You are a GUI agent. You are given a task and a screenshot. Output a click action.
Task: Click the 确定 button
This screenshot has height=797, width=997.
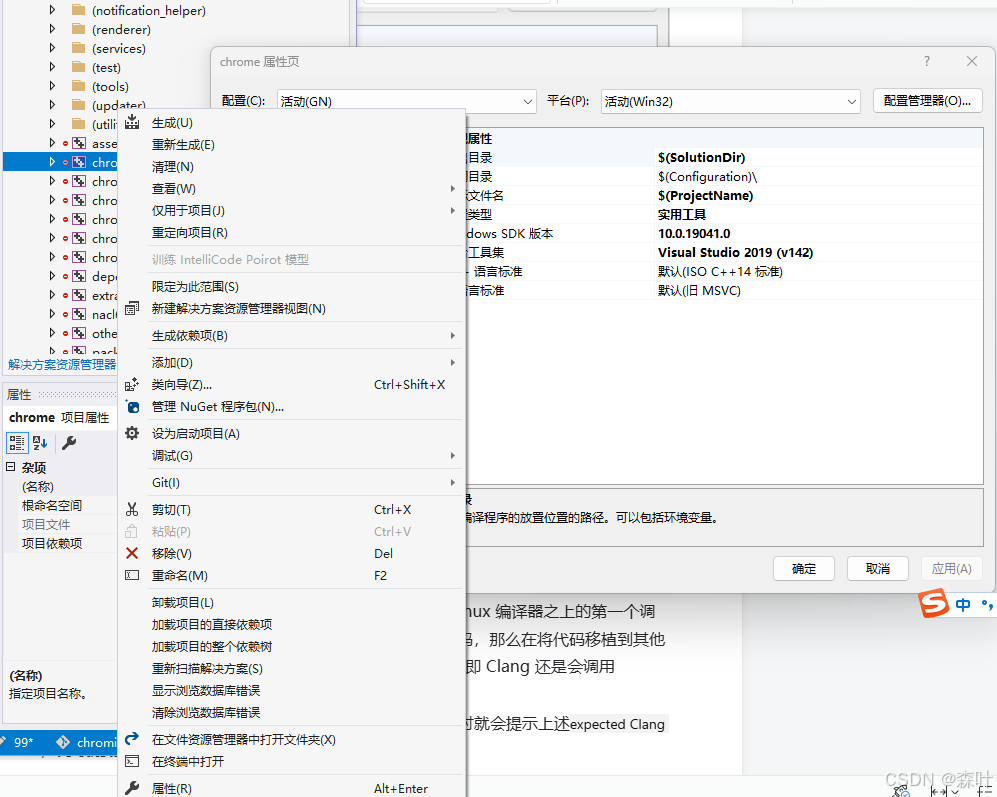pyautogui.click(x=804, y=568)
